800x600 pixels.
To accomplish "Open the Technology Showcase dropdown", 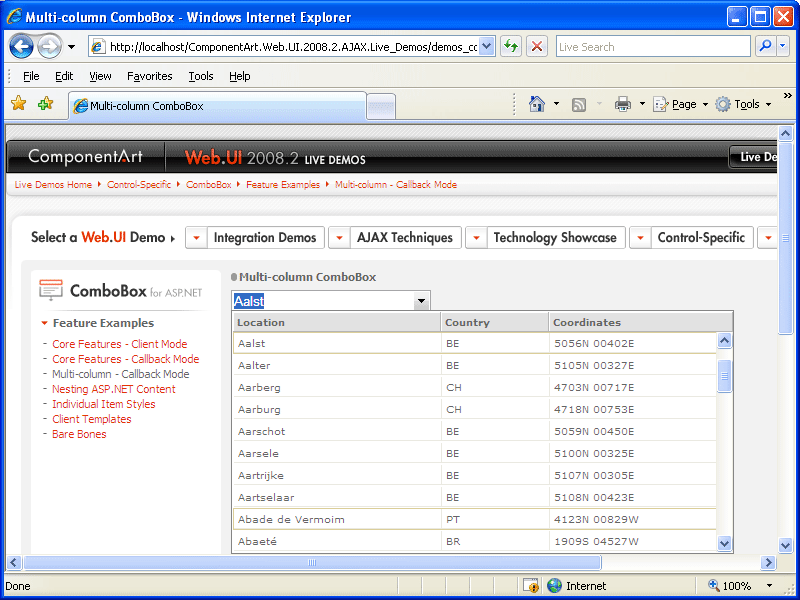I will 545,238.
